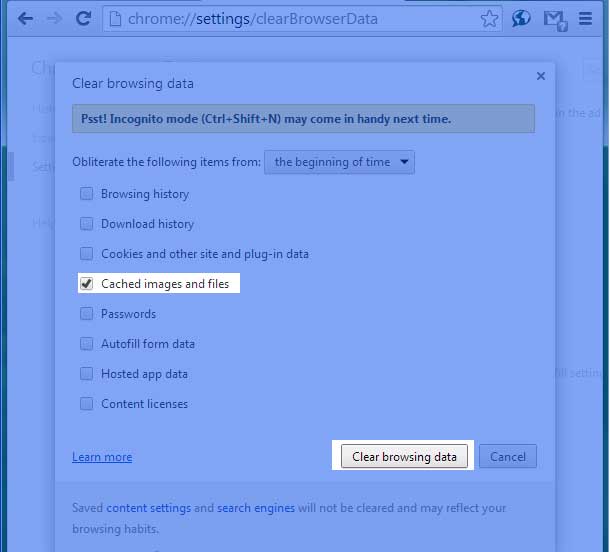Bookmark this page with the star icon
The width and height of the screenshot is (610, 552).
489,19
